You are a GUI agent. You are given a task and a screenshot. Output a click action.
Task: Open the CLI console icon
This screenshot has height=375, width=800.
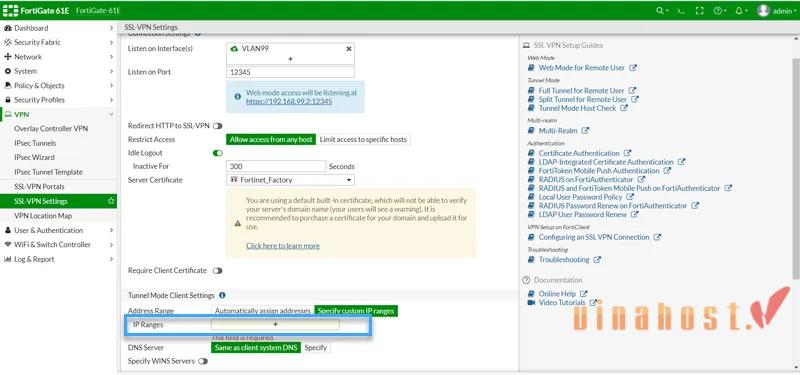click(x=681, y=11)
